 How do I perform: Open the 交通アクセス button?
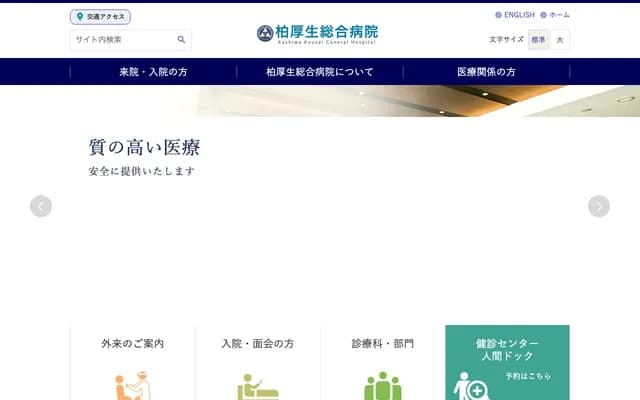pos(100,17)
